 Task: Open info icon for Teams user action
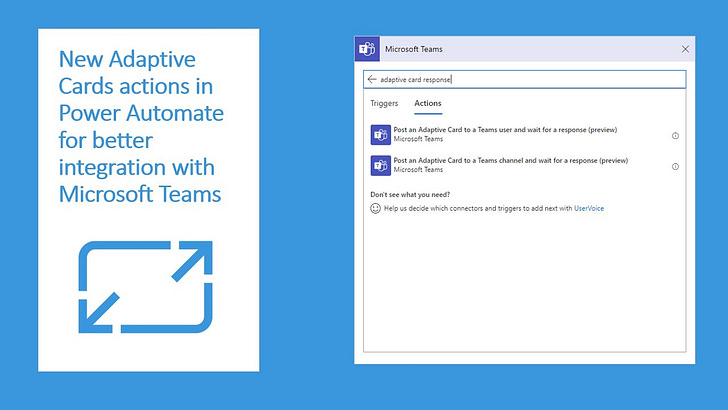tap(676, 136)
